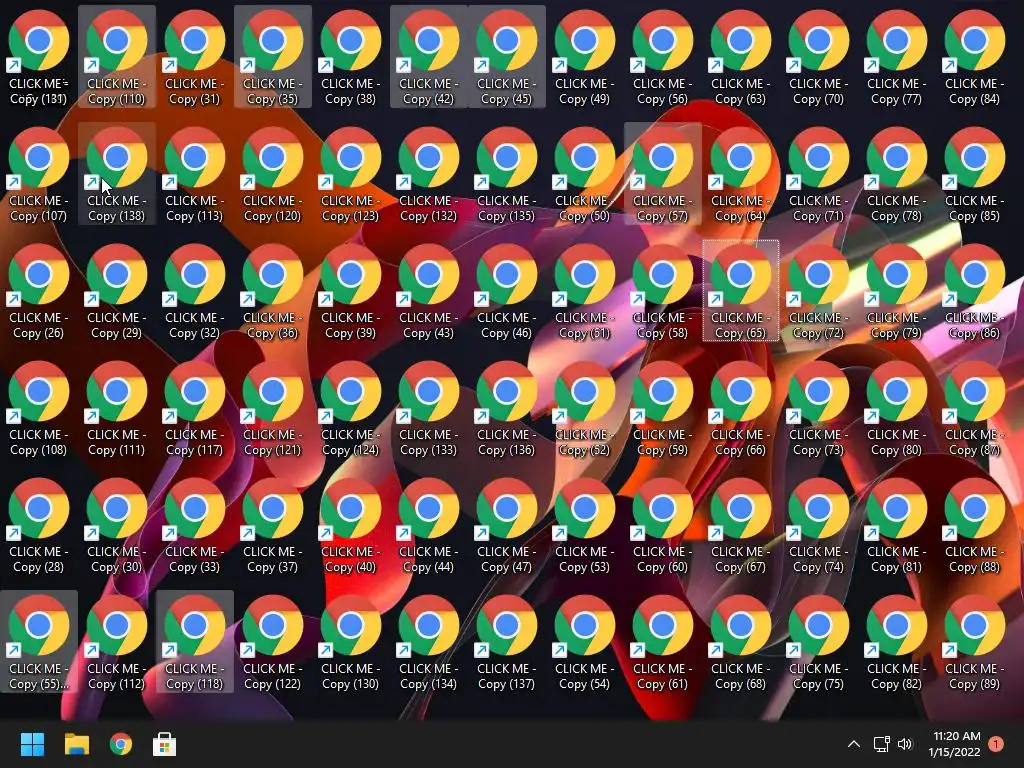Select the CLICK ME - Copy (55) shortcut
Screen dimensions: 1024x768
[x=39, y=641]
